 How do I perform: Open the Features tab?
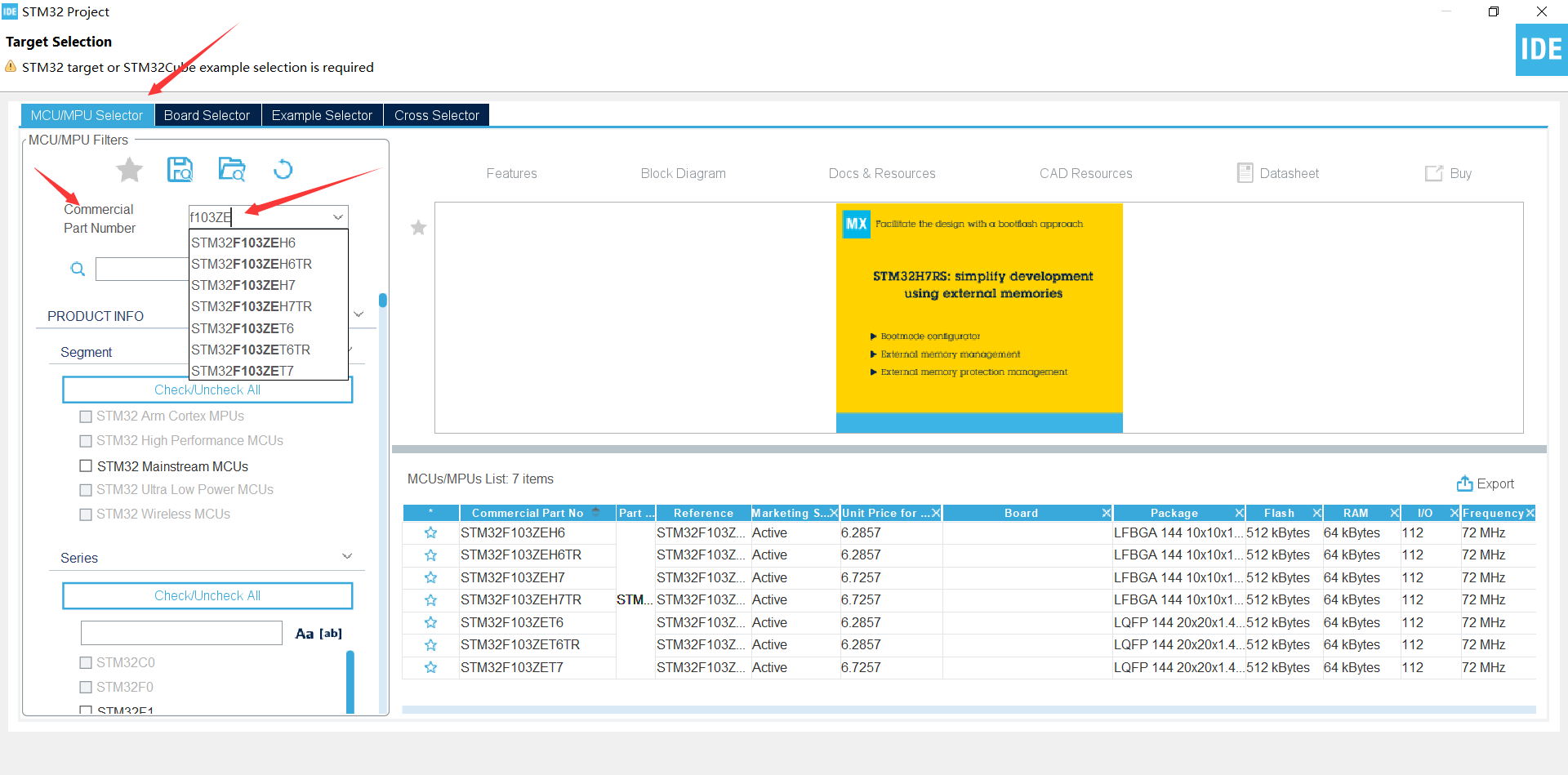click(512, 173)
